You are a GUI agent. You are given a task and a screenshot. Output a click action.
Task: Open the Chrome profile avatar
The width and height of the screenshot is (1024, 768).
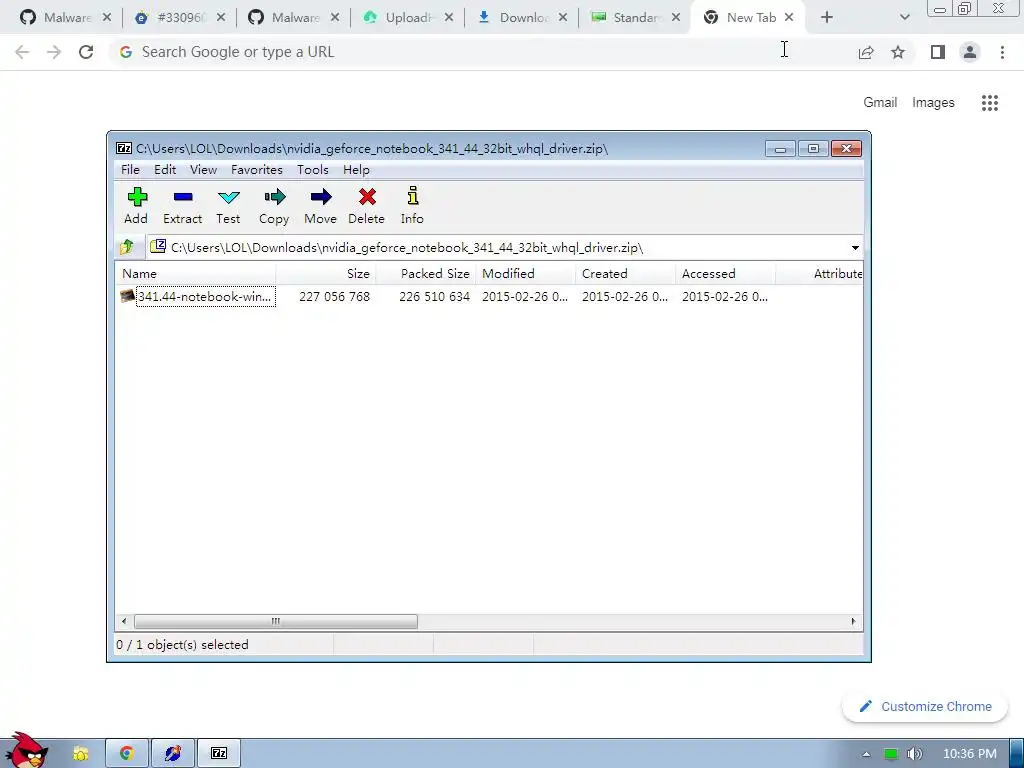click(970, 52)
